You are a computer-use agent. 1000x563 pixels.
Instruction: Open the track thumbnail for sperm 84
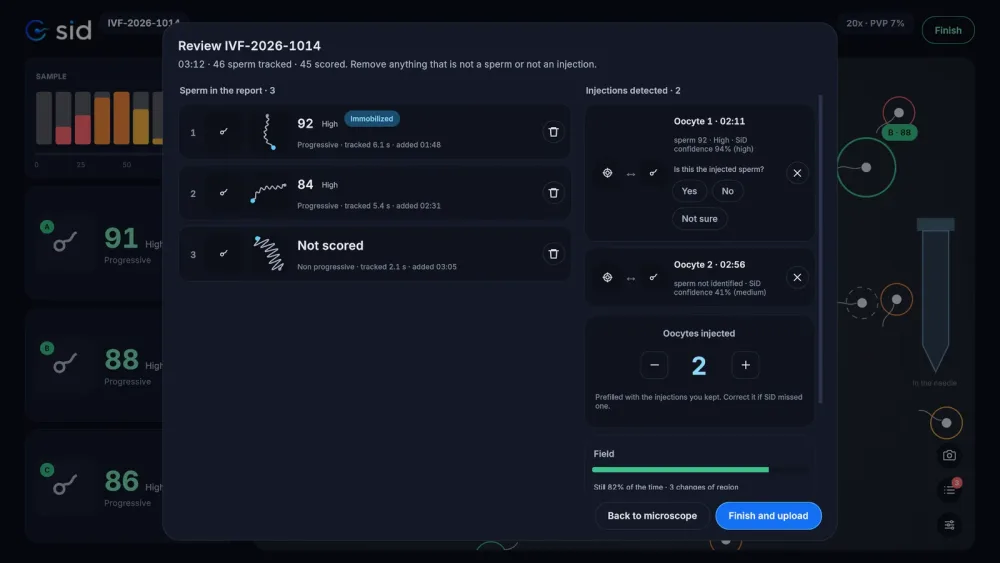pyautogui.click(x=268, y=193)
